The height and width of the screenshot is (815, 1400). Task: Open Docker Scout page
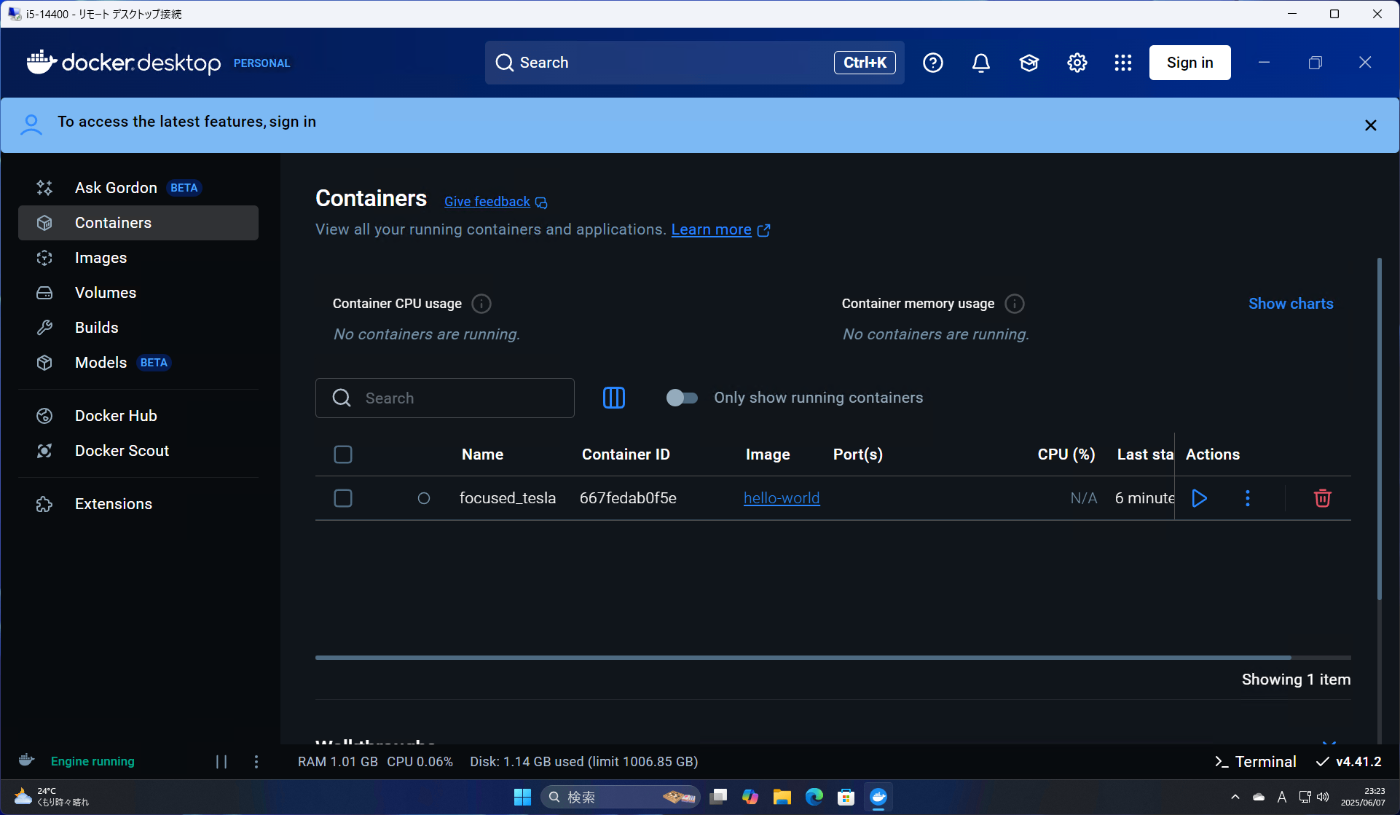pos(138,451)
